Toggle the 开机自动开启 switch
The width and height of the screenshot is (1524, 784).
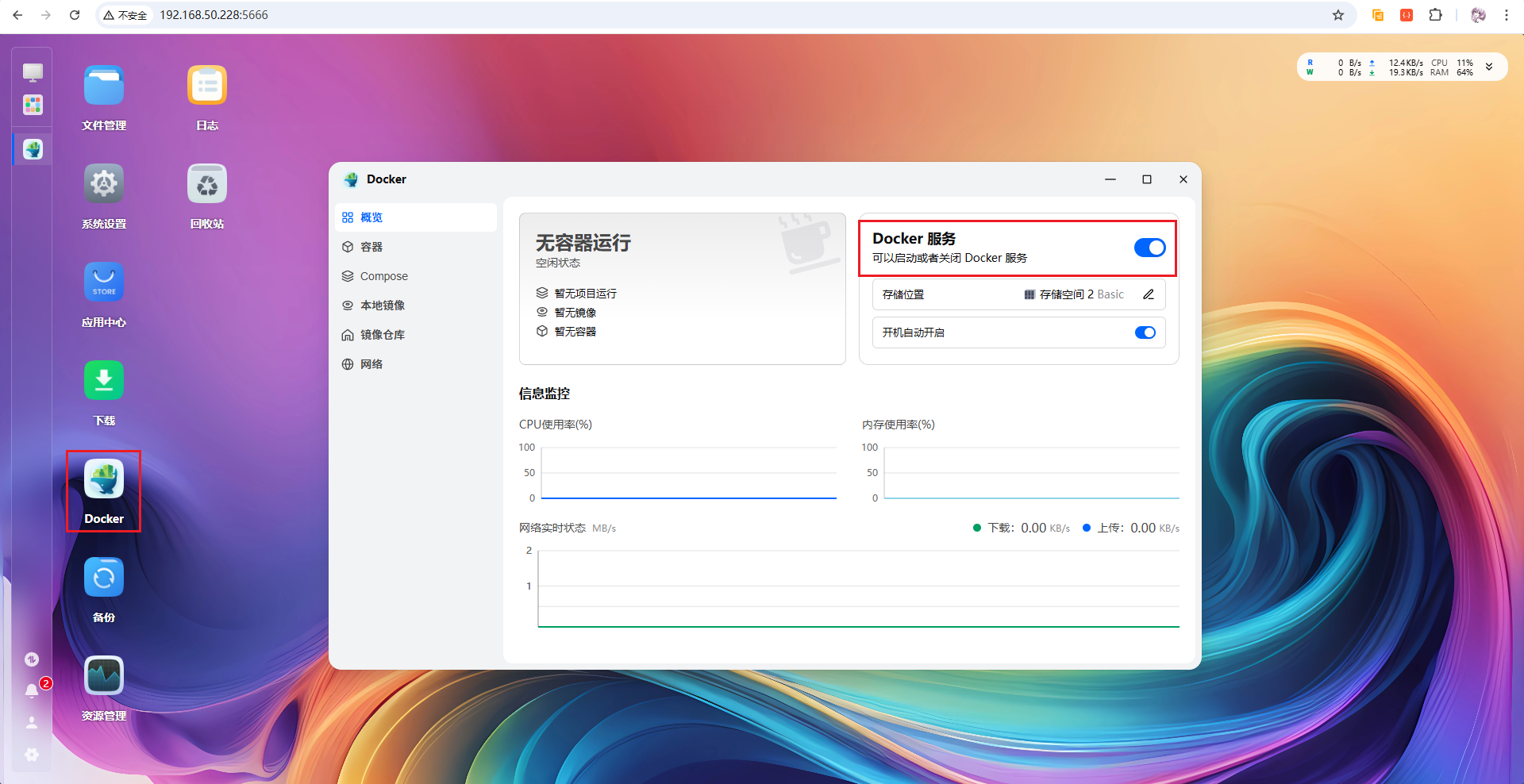point(1145,332)
